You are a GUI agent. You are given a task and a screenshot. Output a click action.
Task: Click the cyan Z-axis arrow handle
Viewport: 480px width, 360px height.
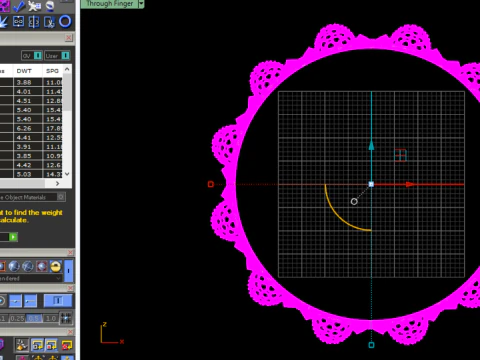point(371,145)
